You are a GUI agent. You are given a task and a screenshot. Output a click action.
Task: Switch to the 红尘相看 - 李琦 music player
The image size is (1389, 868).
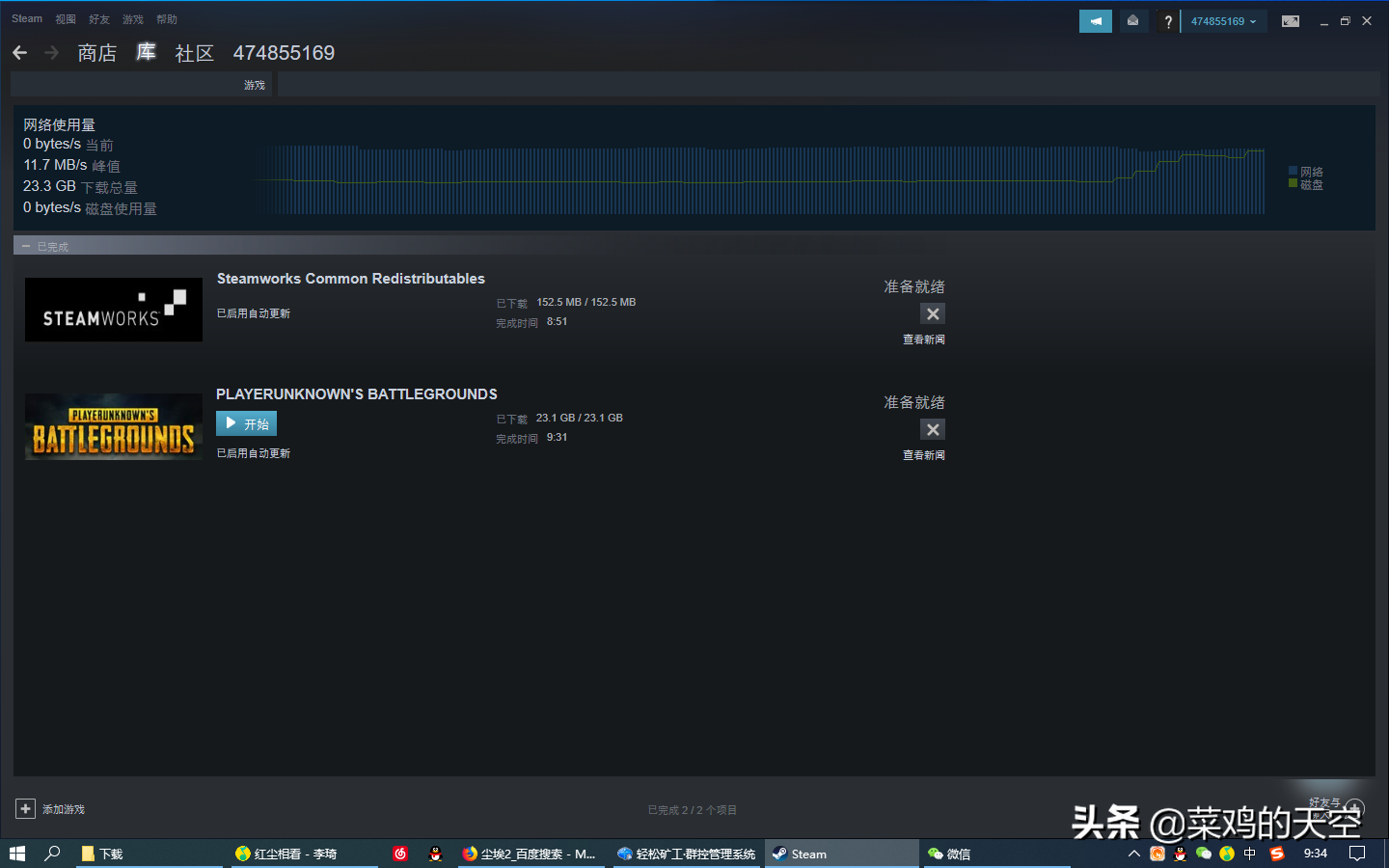304,854
